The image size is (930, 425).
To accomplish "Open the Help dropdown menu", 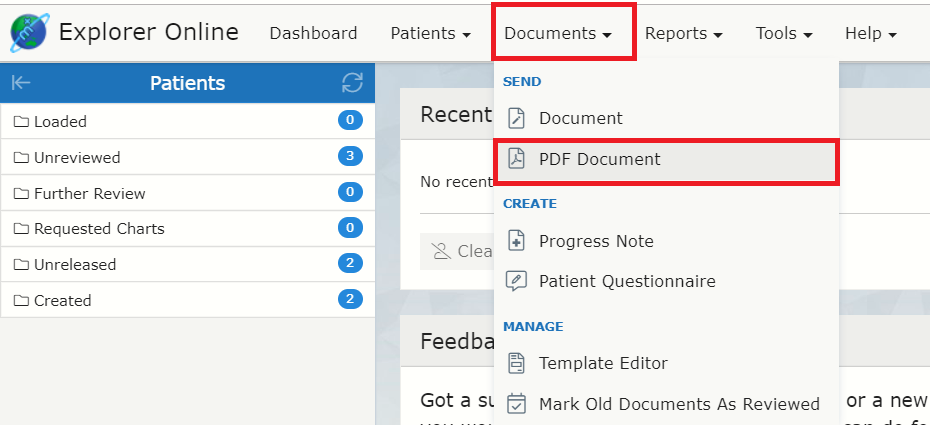I will tap(871, 33).
